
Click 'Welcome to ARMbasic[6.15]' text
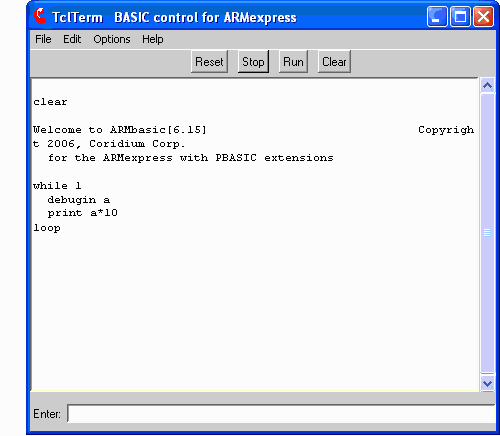coord(120,130)
